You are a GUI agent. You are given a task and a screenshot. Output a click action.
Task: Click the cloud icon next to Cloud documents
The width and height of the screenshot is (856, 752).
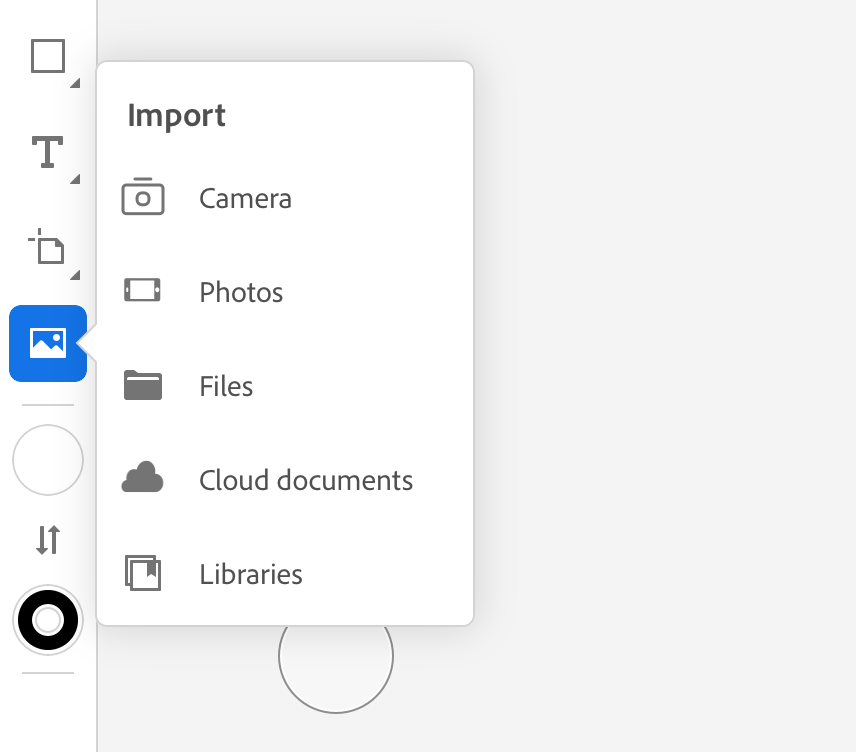143,479
